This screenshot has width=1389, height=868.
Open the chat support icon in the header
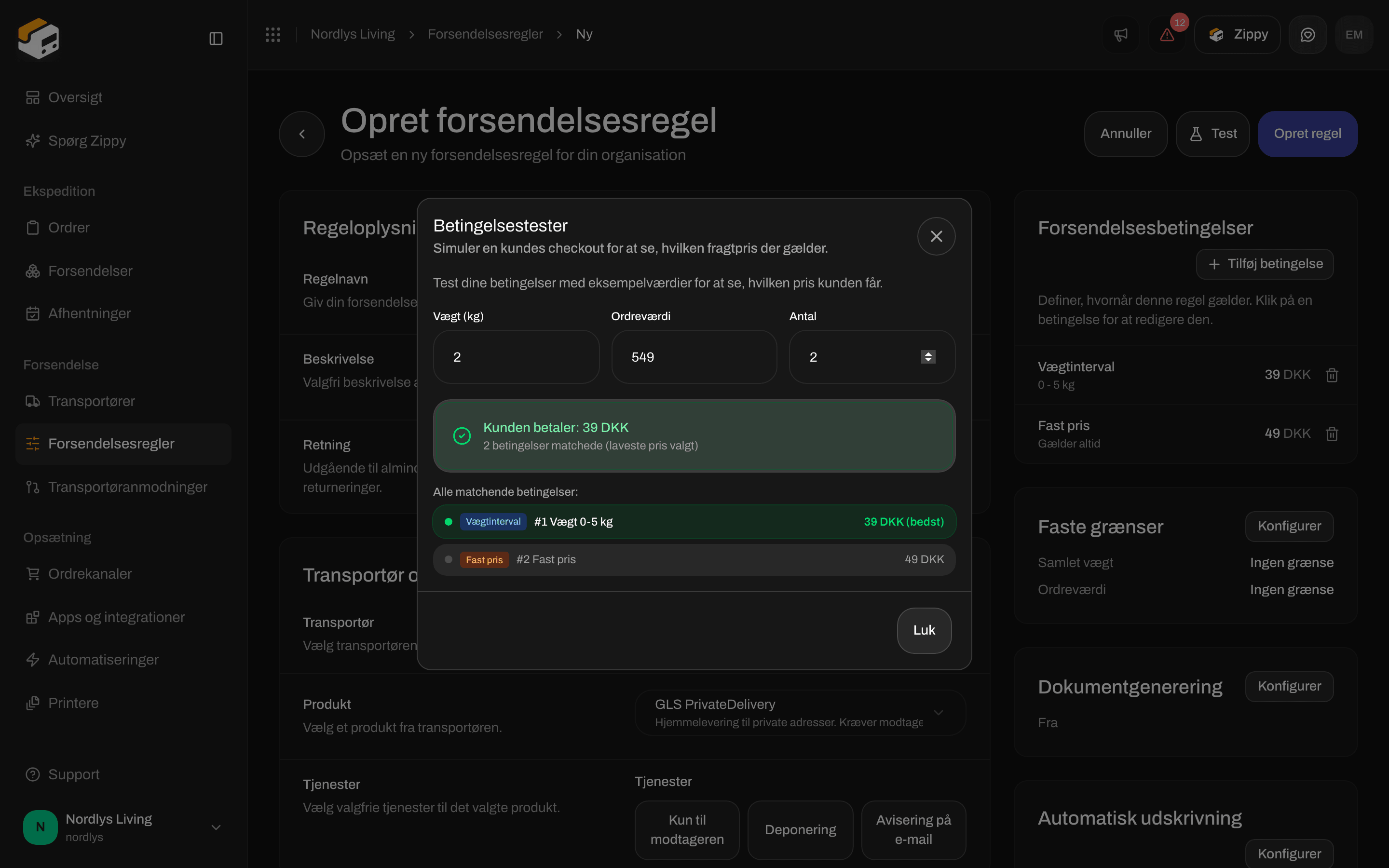coord(1307,35)
